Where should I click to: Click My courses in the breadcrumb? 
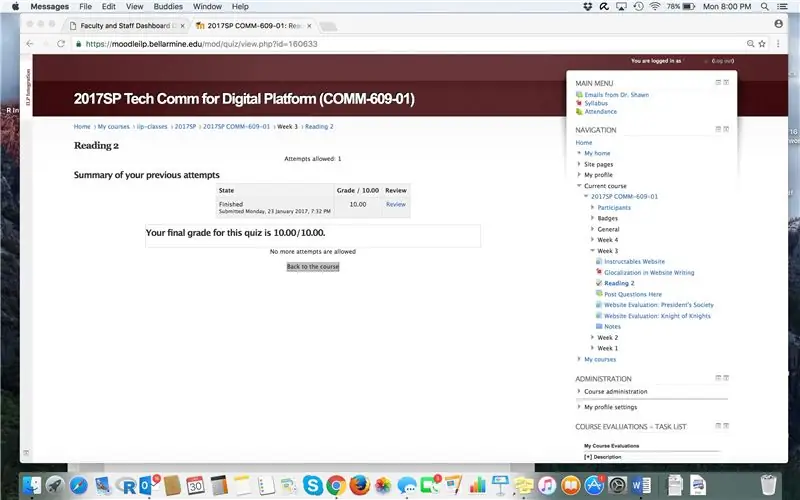pos(113,127)
